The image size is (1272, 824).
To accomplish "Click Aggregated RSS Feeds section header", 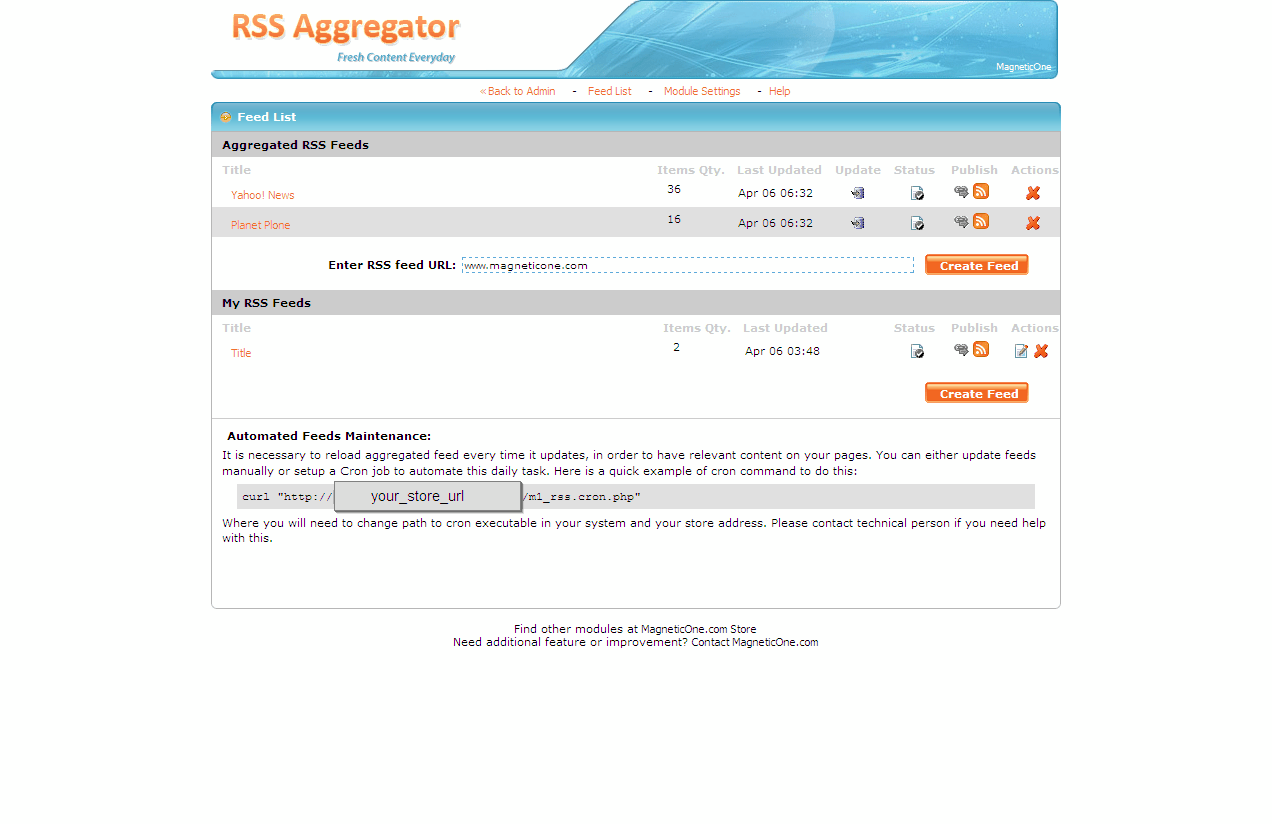I will [295, 145].
